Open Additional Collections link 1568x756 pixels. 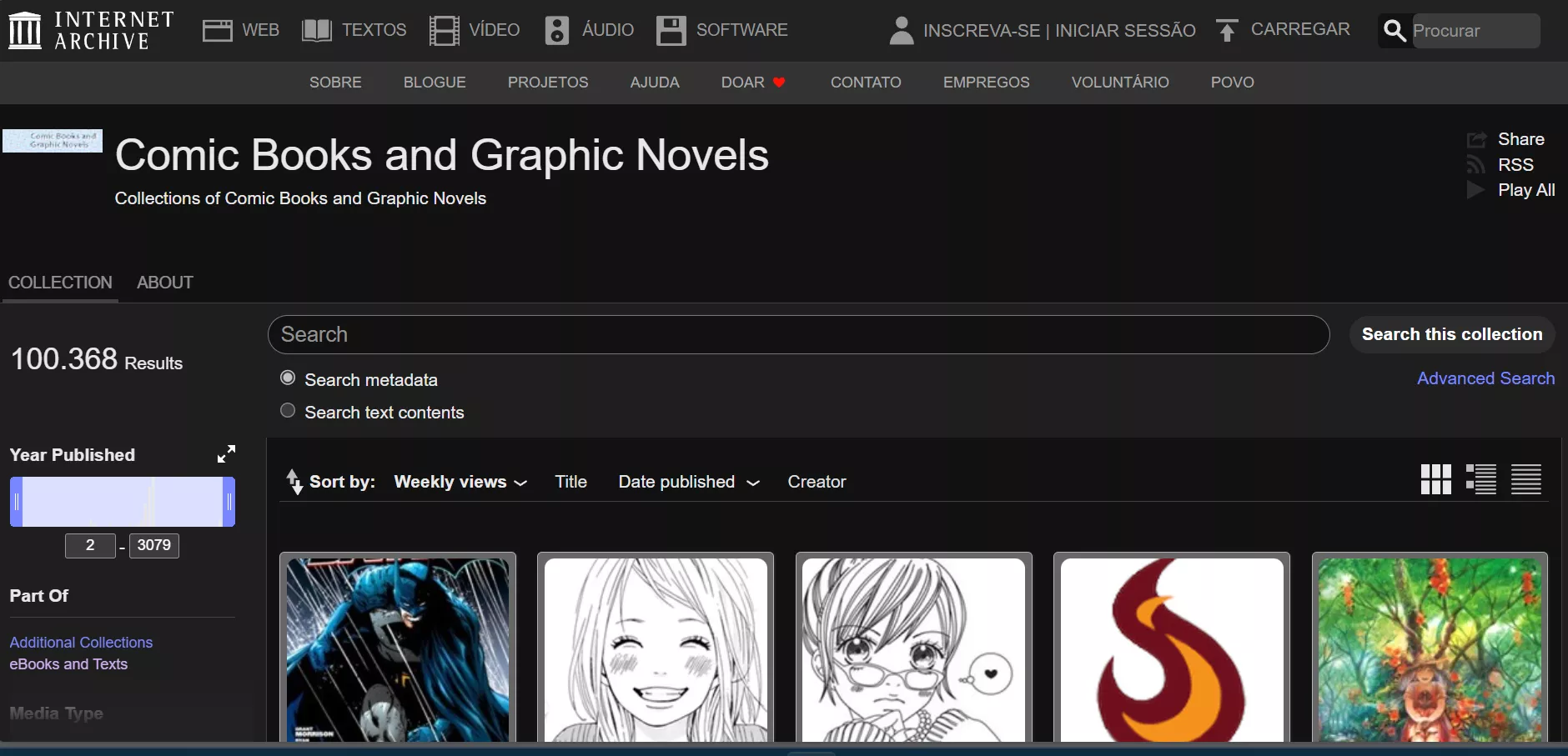click(x=81, y=642)
